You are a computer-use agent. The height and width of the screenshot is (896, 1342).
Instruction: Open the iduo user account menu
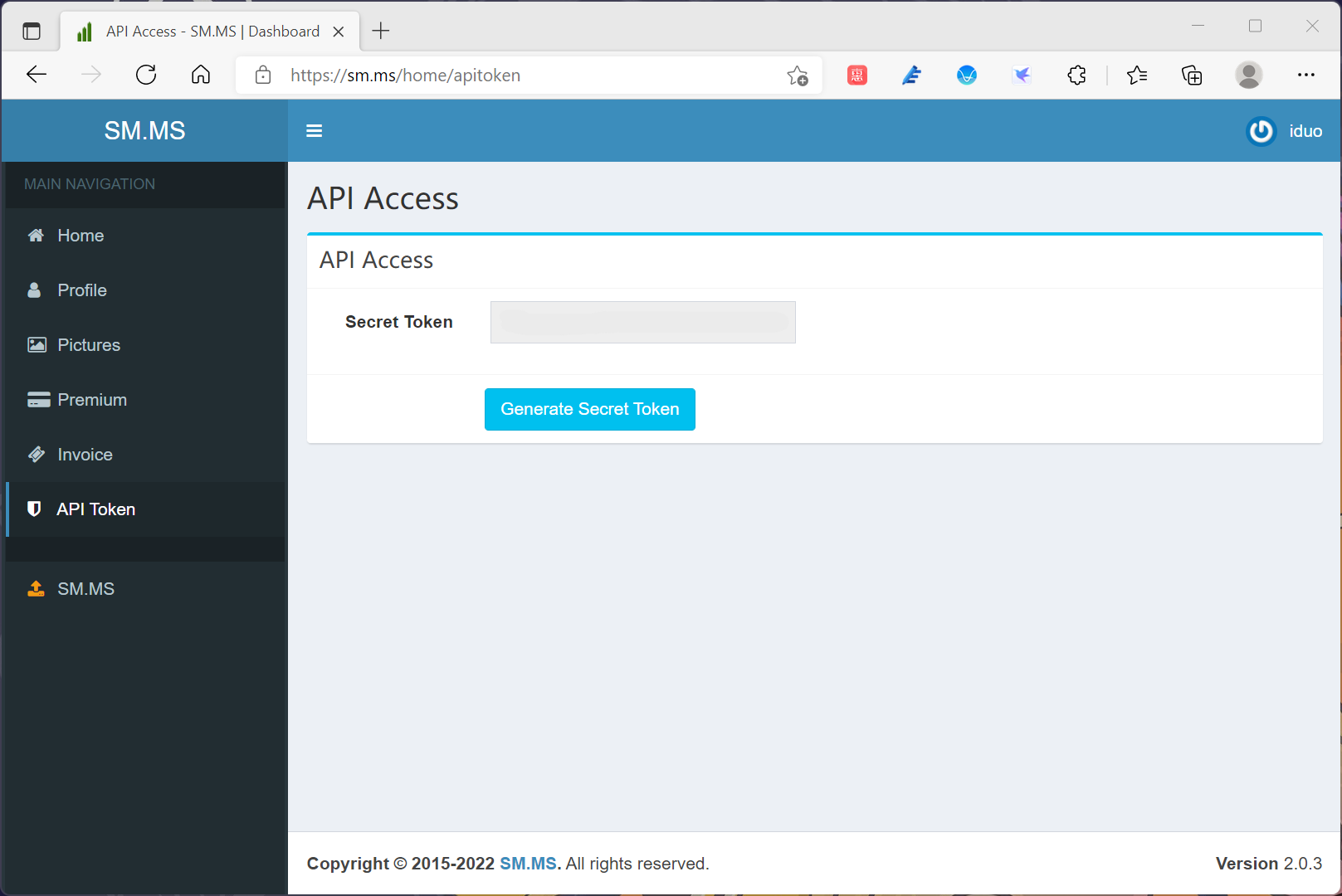click(x=1285, y=131)
